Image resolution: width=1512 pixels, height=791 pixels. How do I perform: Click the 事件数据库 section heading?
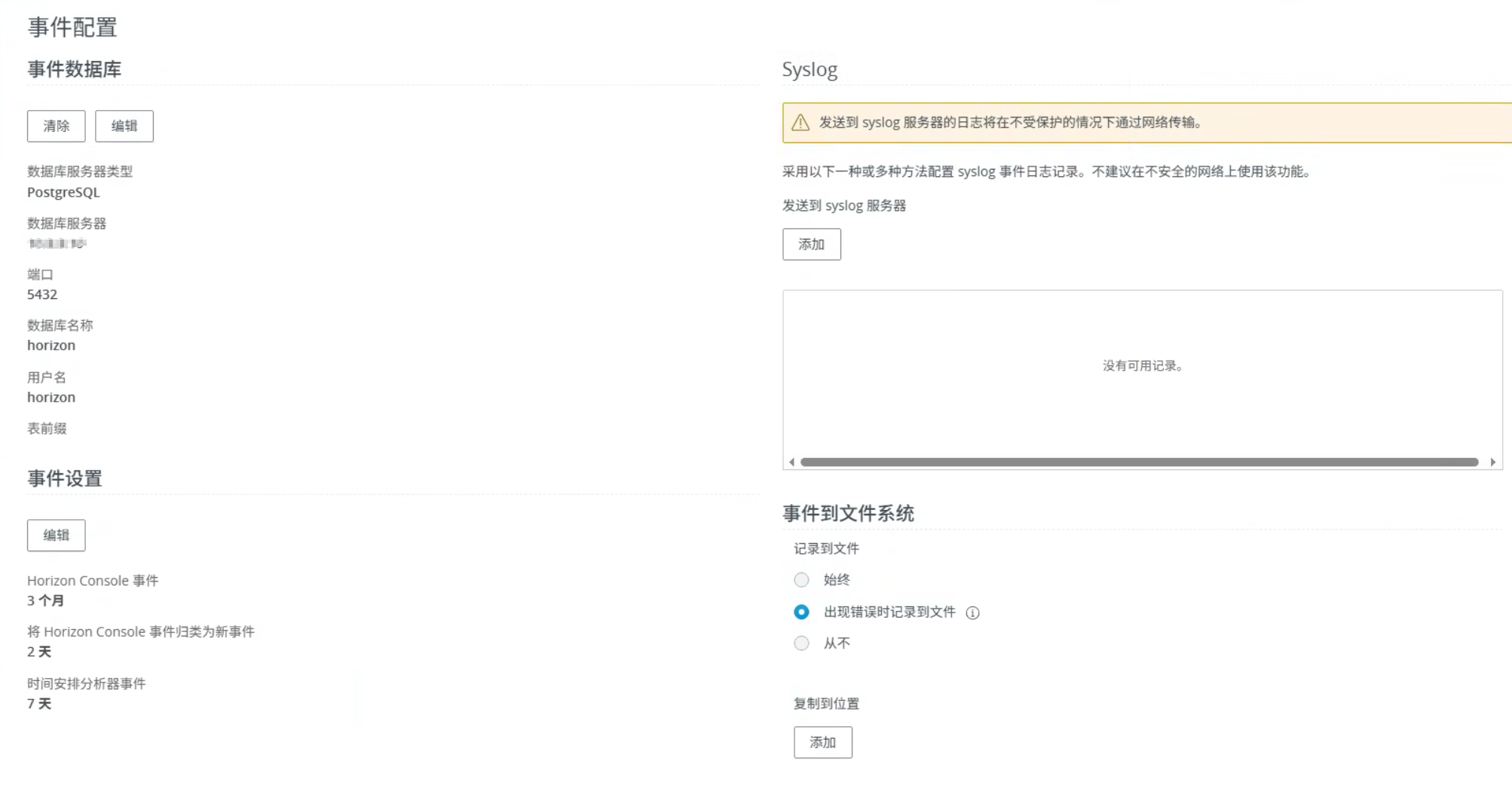pos(74,69)
